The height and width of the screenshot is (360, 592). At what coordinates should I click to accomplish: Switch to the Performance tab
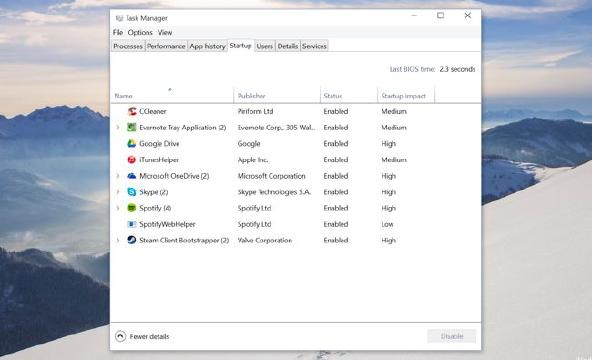(166, 46)
